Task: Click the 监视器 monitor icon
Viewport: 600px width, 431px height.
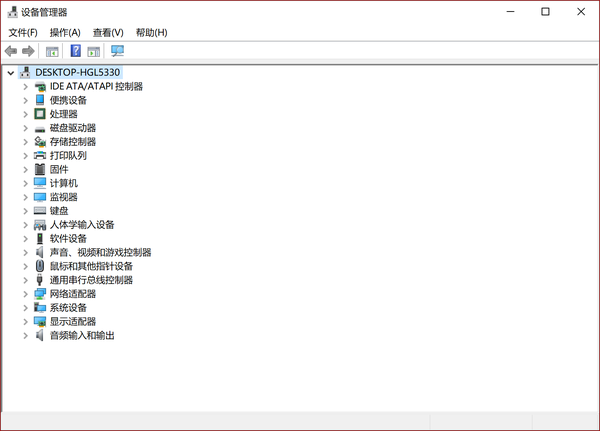Action: (x=40, y=197)
